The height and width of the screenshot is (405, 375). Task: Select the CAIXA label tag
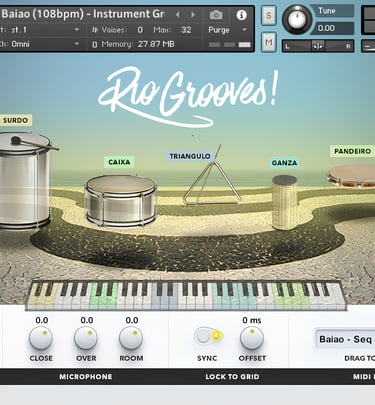119,162
